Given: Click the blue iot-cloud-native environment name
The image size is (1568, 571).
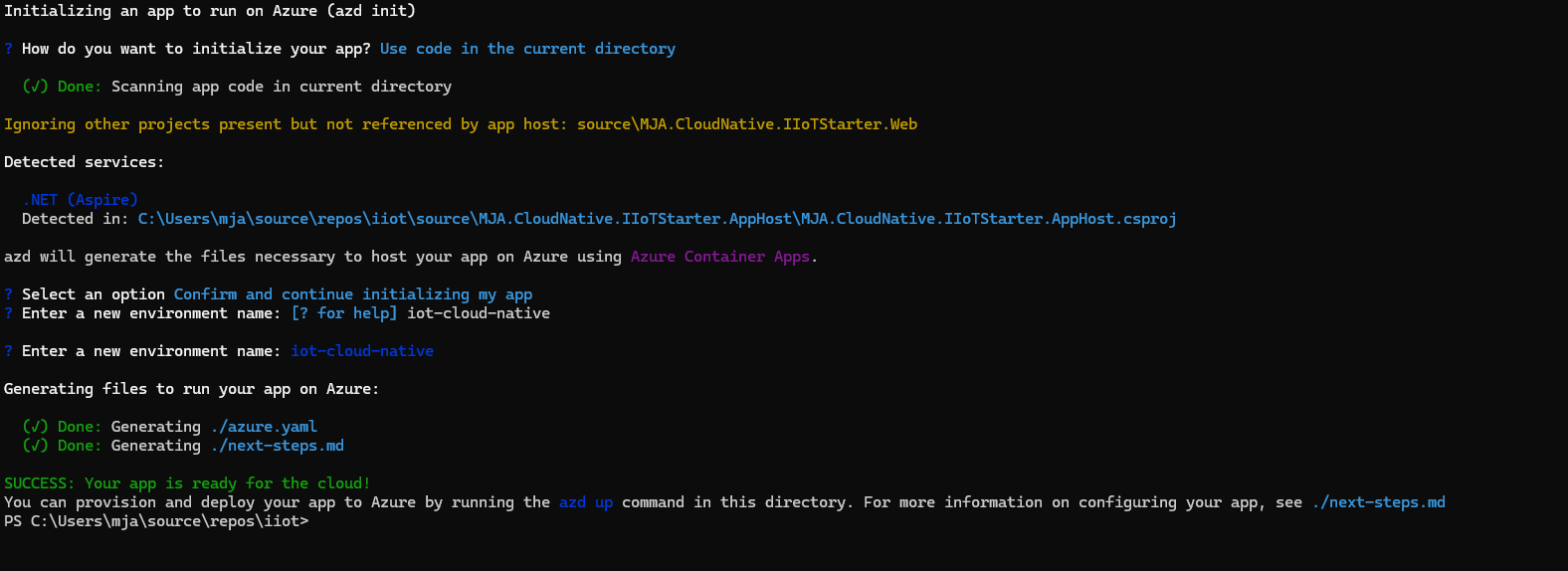Looking at the screenshot, I should (x=361, y=351).
